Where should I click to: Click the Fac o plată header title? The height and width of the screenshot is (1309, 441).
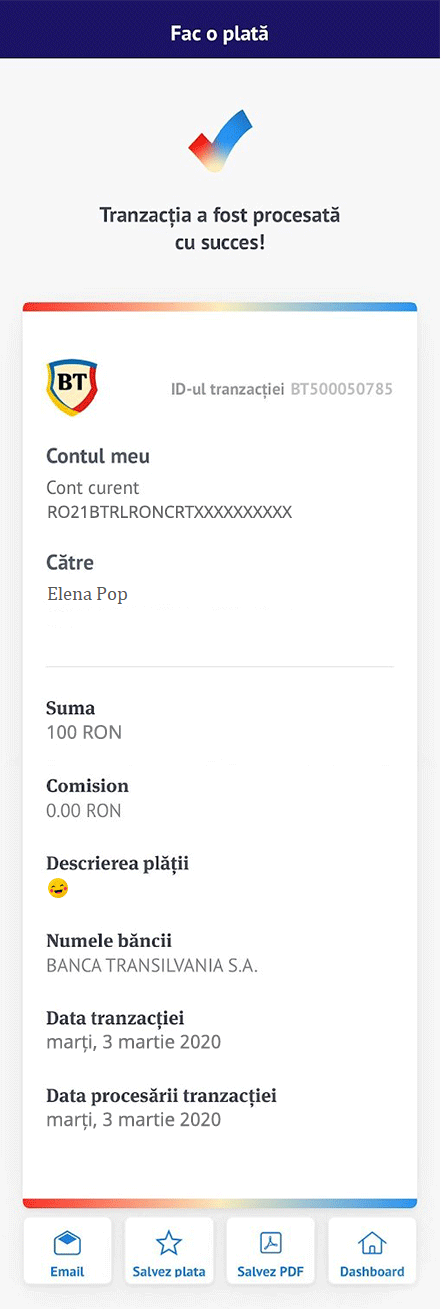(220, 34)
